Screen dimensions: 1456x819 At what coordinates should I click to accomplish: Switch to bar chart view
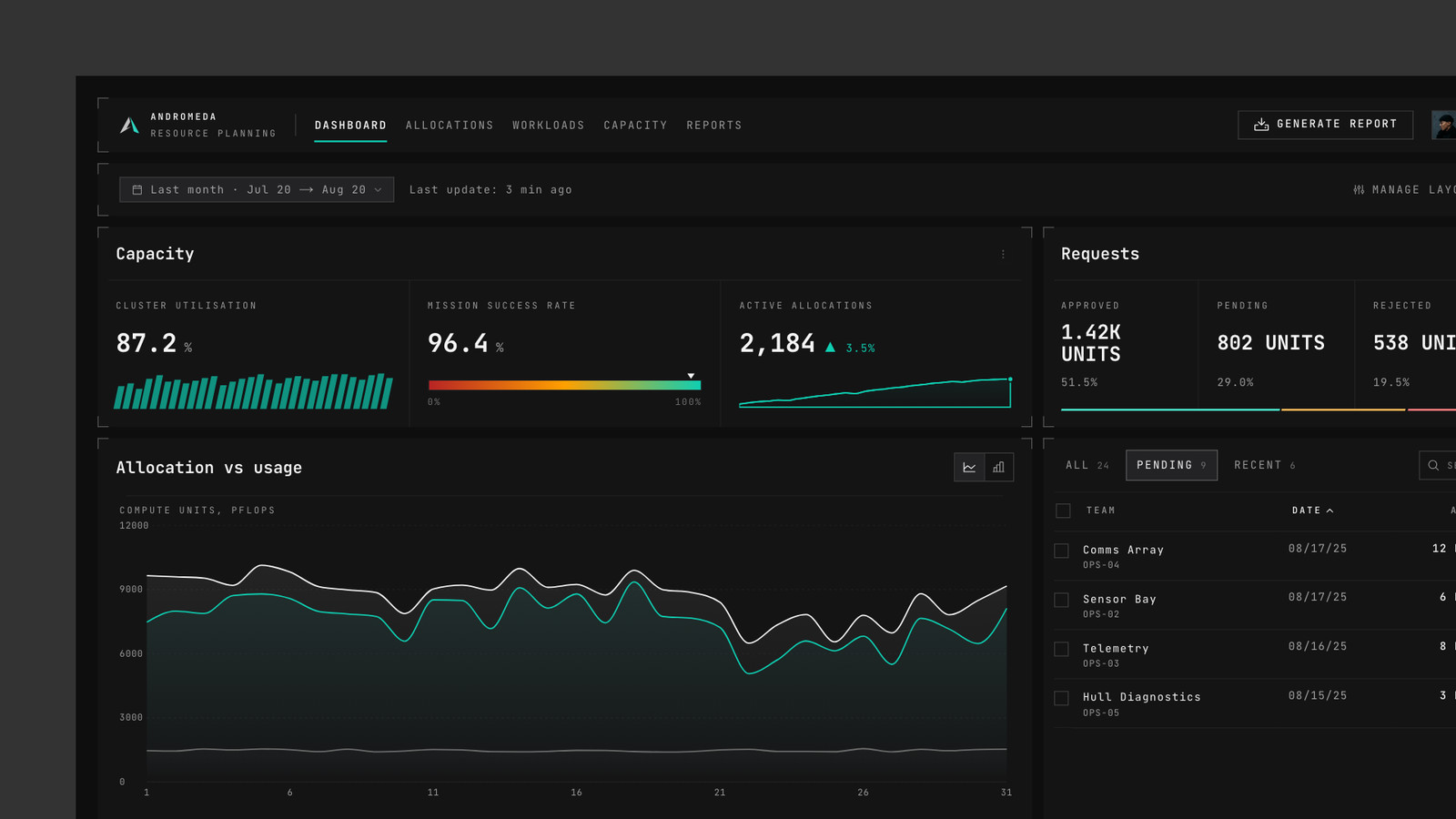pyautogui.click(x=998, y=467)
